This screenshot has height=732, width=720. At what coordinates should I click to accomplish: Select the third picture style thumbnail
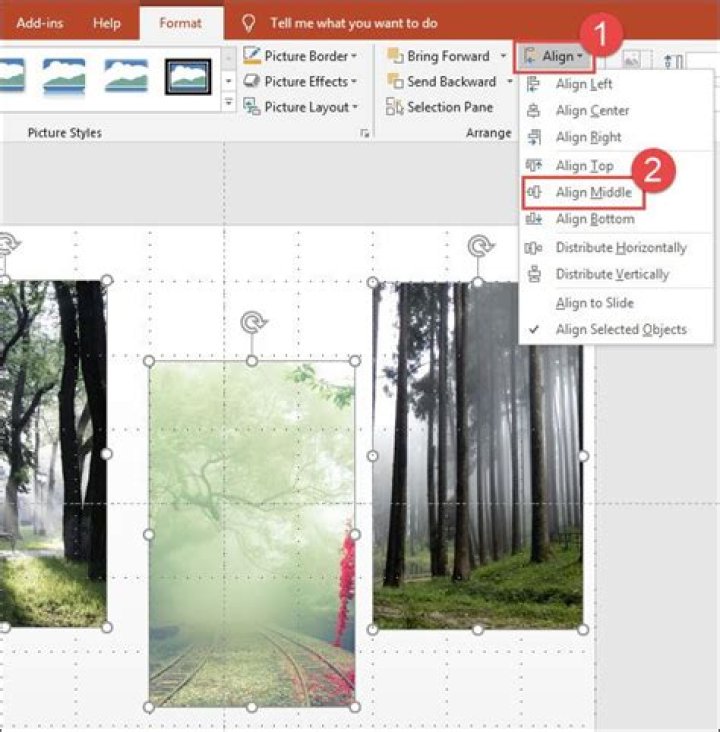126,76
